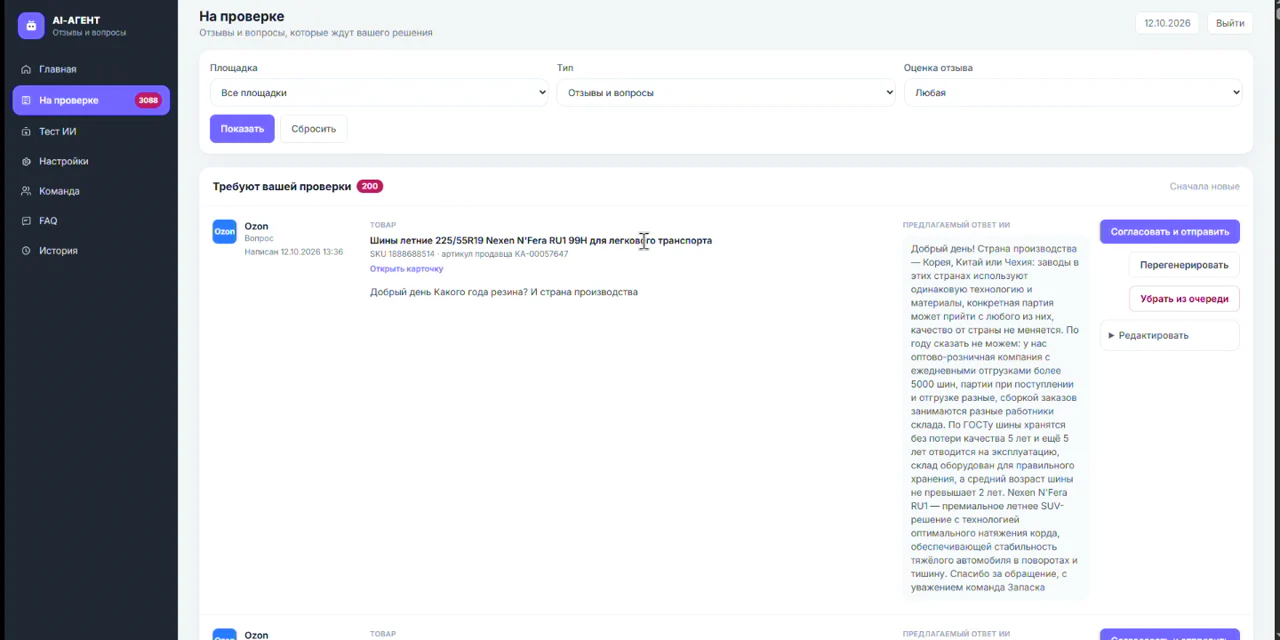Image resolution: width=1280 pixels, height=640 pixels.
Task: Open the Тип dropdown Отзывы и вопросы
Action: (x=726, y=93)
